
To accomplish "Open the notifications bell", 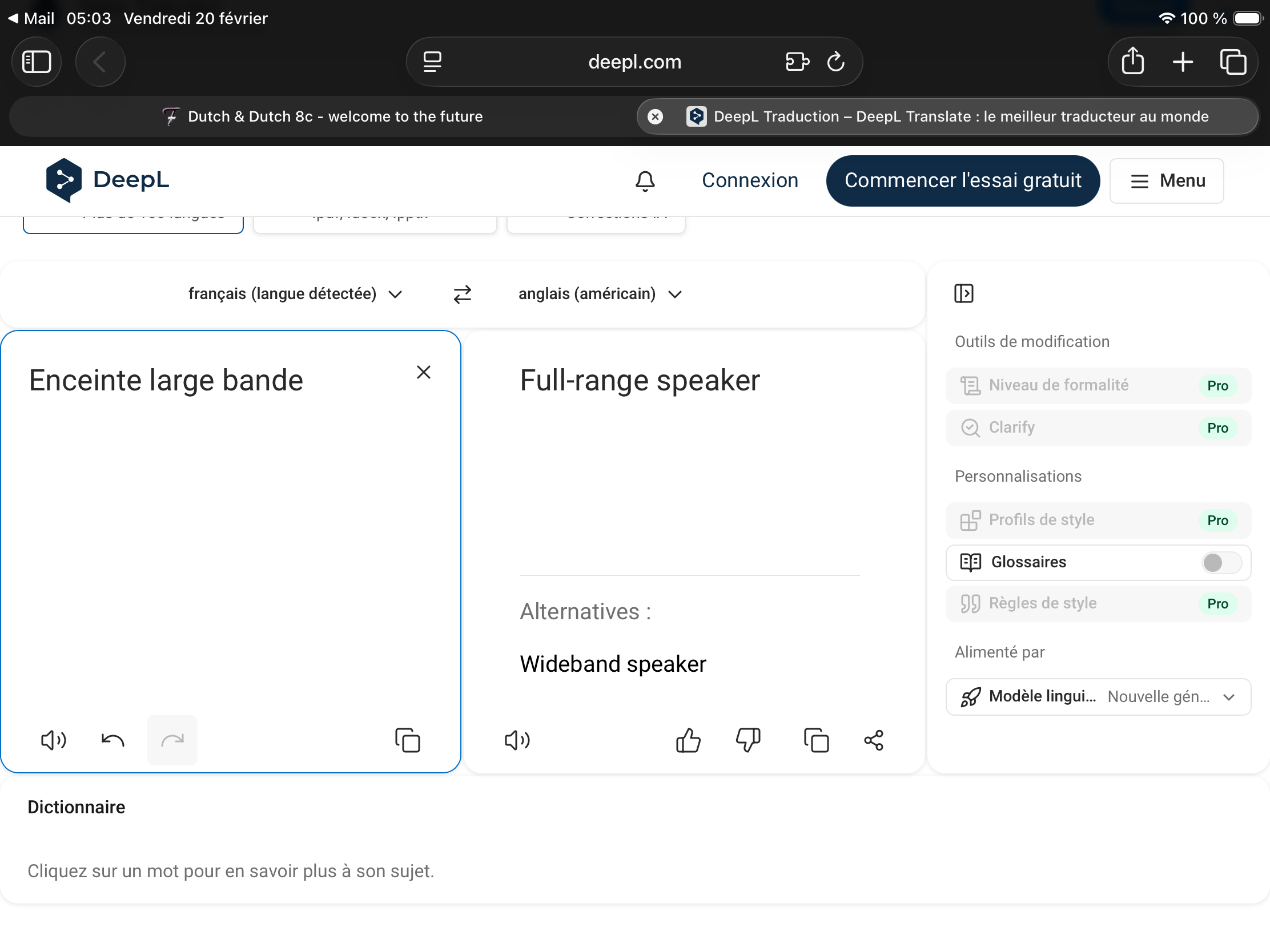I will click(x=645, y=181).
